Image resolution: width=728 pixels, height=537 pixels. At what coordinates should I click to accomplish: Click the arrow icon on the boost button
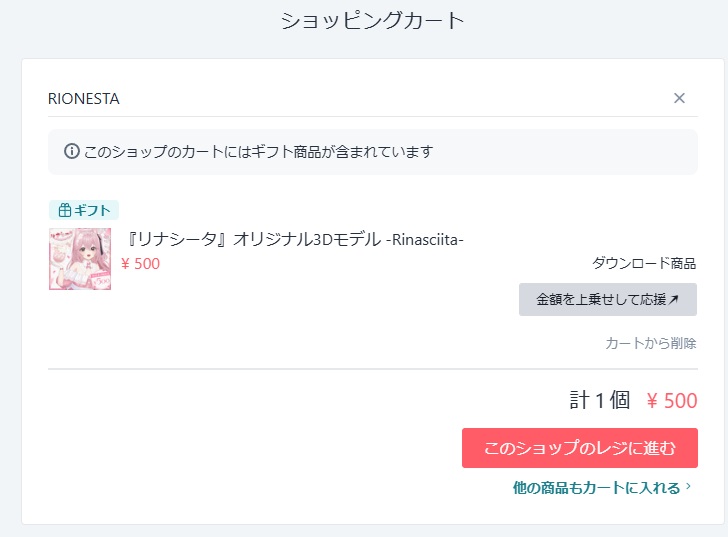(674, 299)
